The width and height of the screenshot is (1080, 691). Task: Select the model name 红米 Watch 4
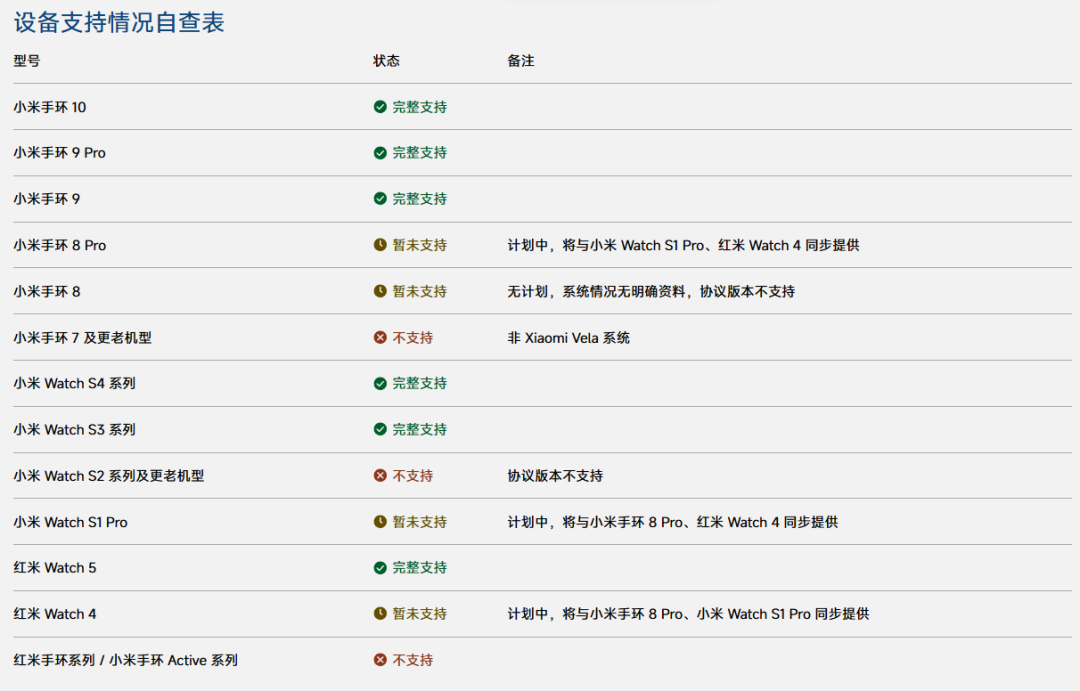tap(55, 613)
